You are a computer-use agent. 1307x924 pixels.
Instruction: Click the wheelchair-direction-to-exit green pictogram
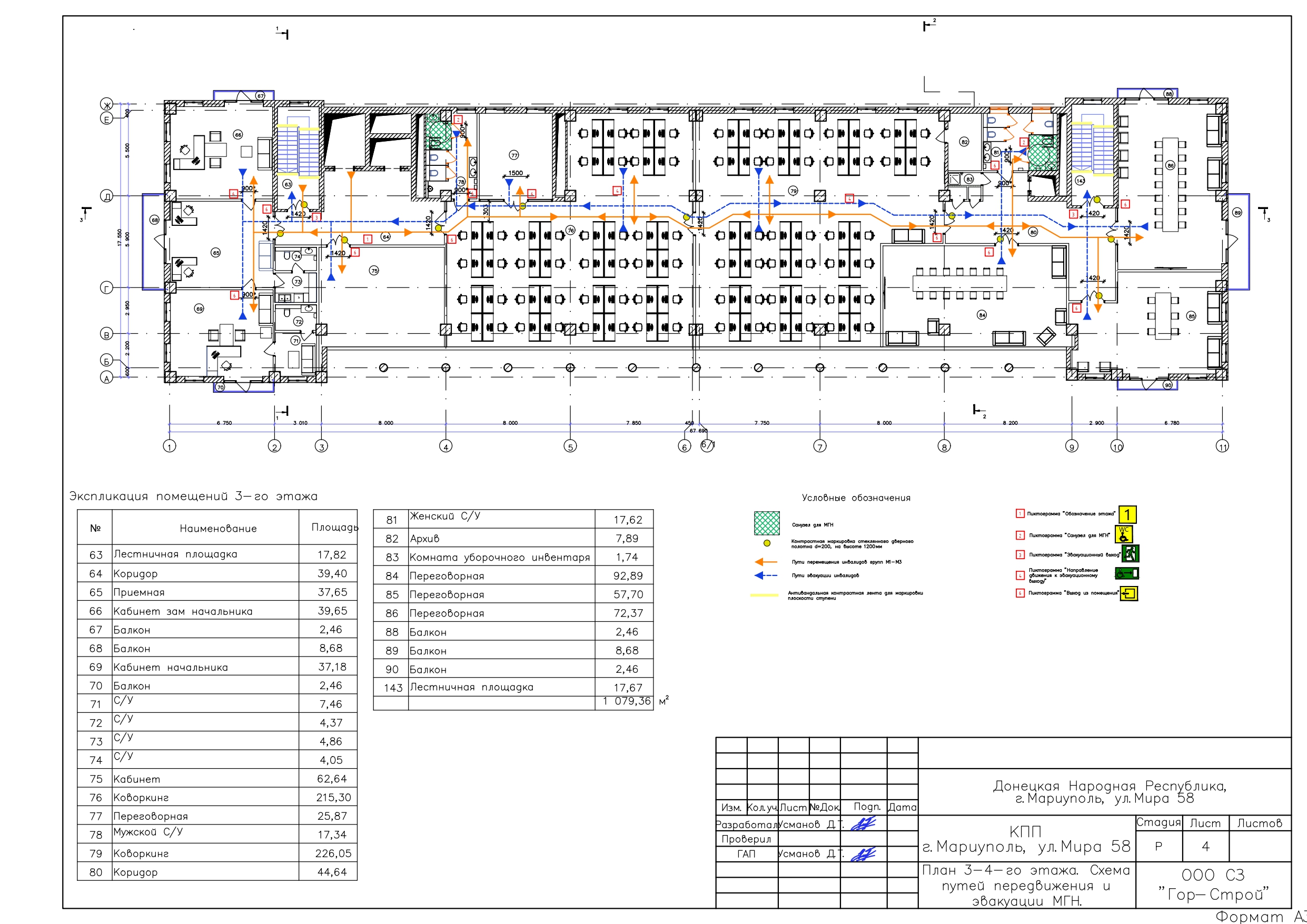1127,573
